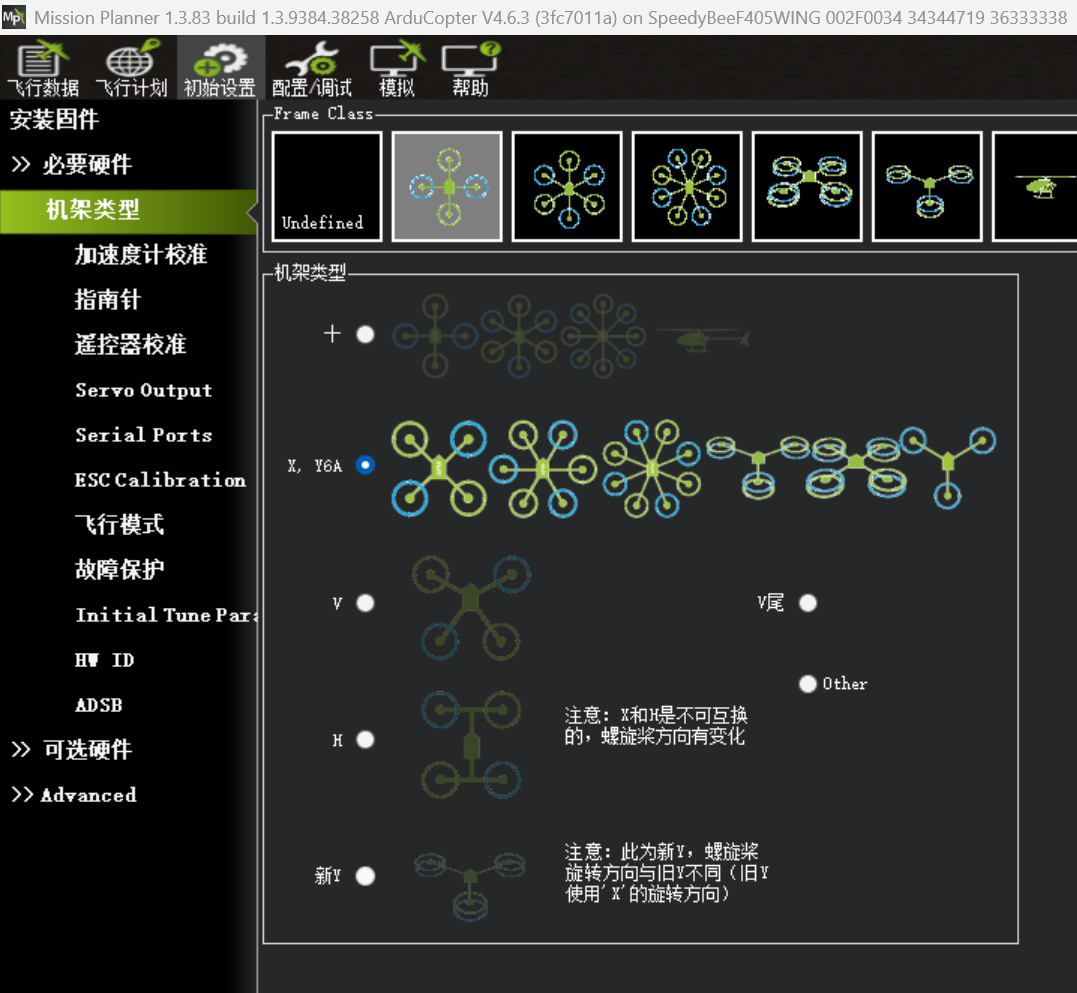The width and height of the screenshot is (1077, 993).
Task: Choose the V尾 frame type radio button
Action: pyautogui.click(x=808, y=602)
